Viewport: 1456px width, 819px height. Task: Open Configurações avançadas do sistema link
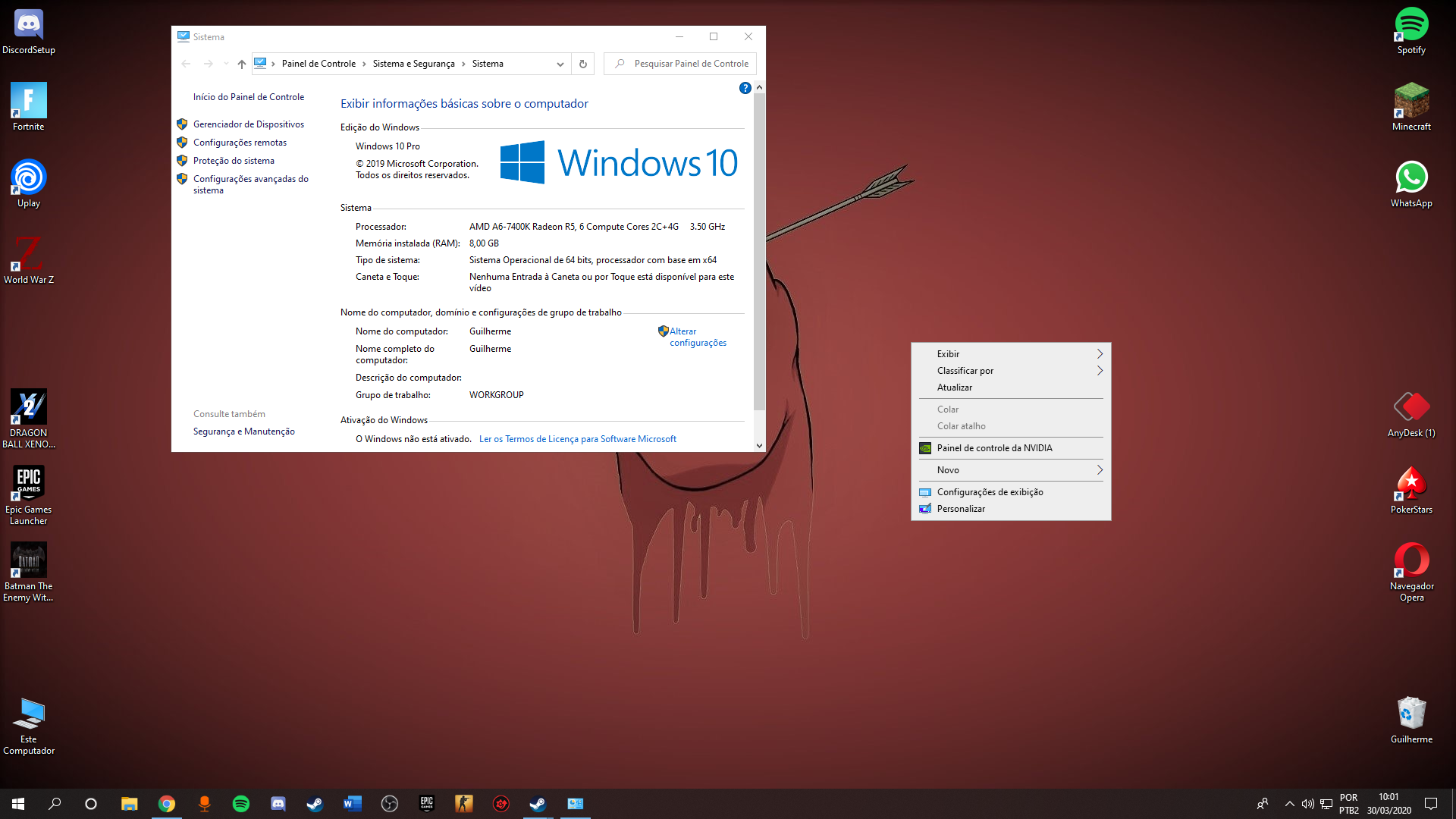tap(250, 184)
